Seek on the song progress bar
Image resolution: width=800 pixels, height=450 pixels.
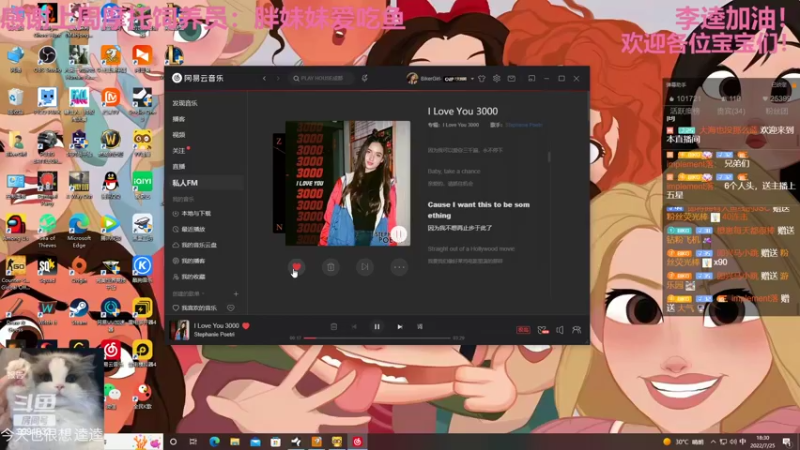(x=377, y=338)
